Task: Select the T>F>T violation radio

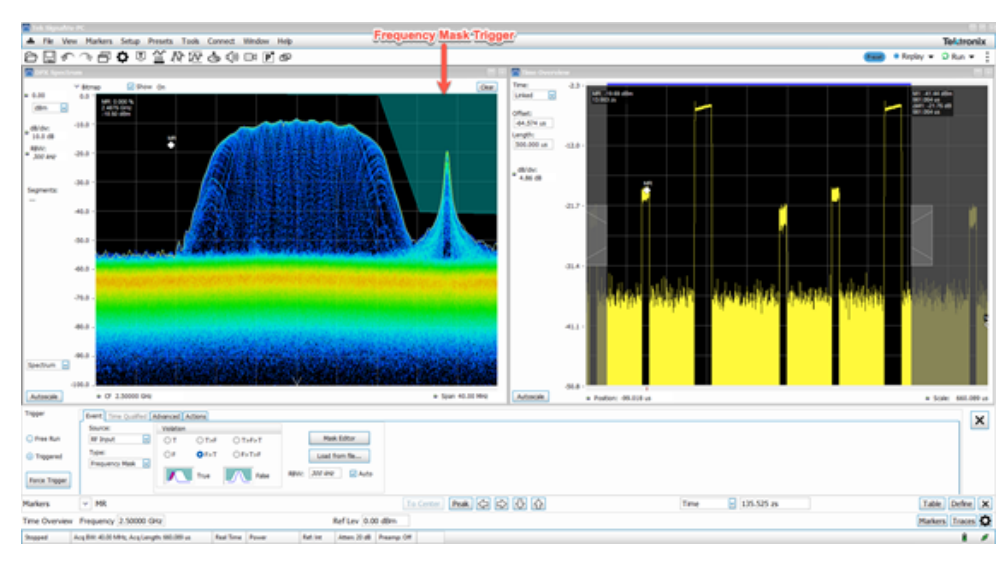Action: [236, 441]
